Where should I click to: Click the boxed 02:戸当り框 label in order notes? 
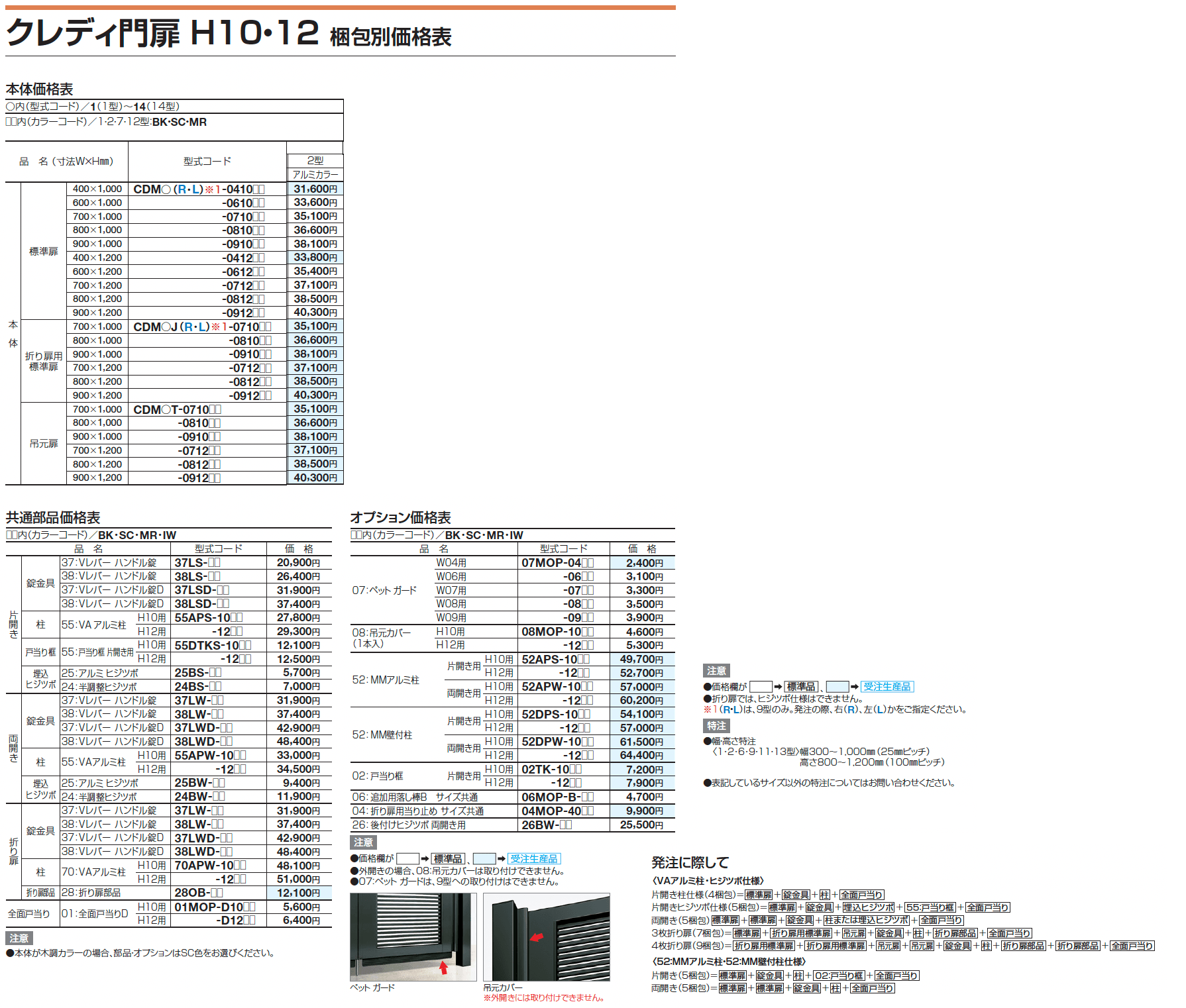838,976
